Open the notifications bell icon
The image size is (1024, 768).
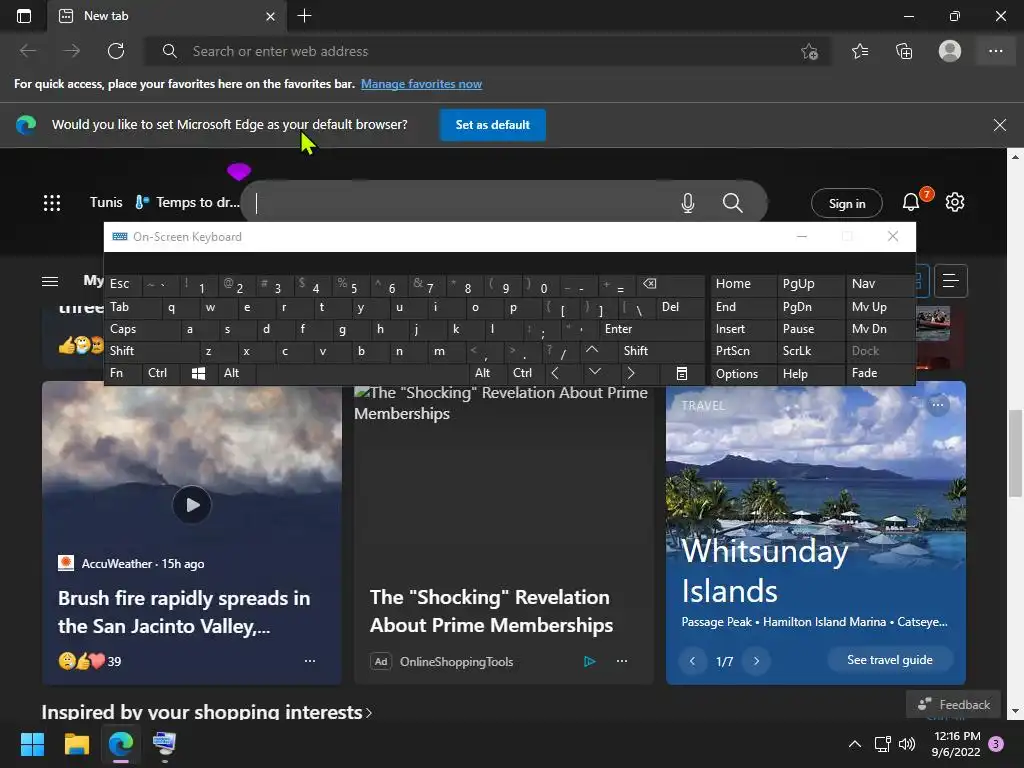(911, 202)
